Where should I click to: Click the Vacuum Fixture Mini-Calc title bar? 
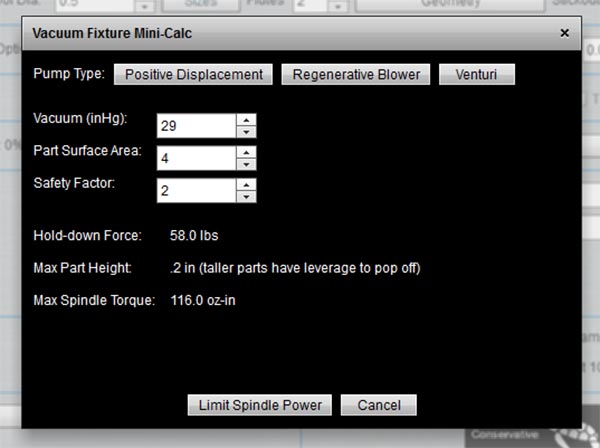click(302, 33)
